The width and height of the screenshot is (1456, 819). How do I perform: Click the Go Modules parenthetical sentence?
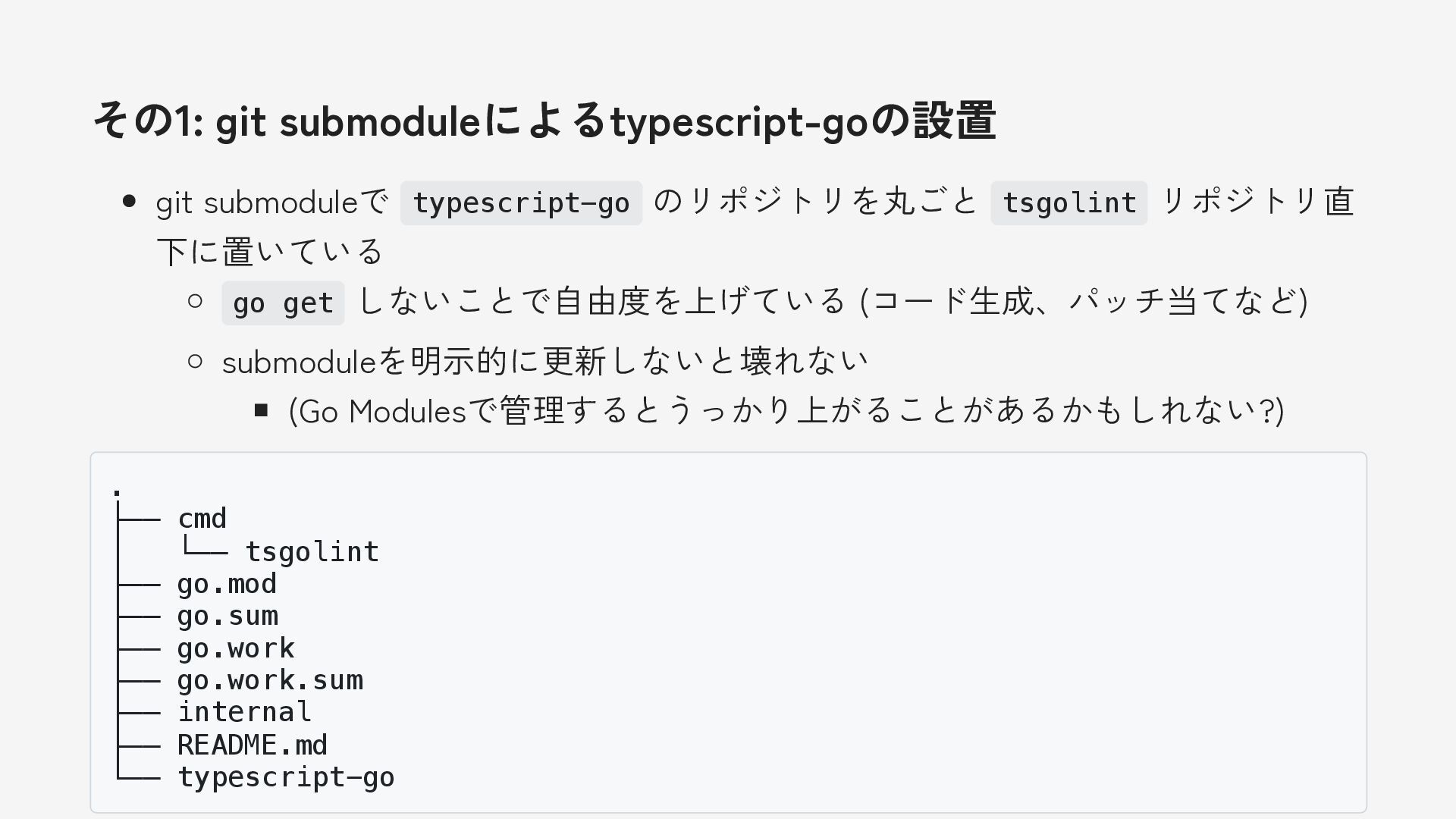(x=786, y=411)
